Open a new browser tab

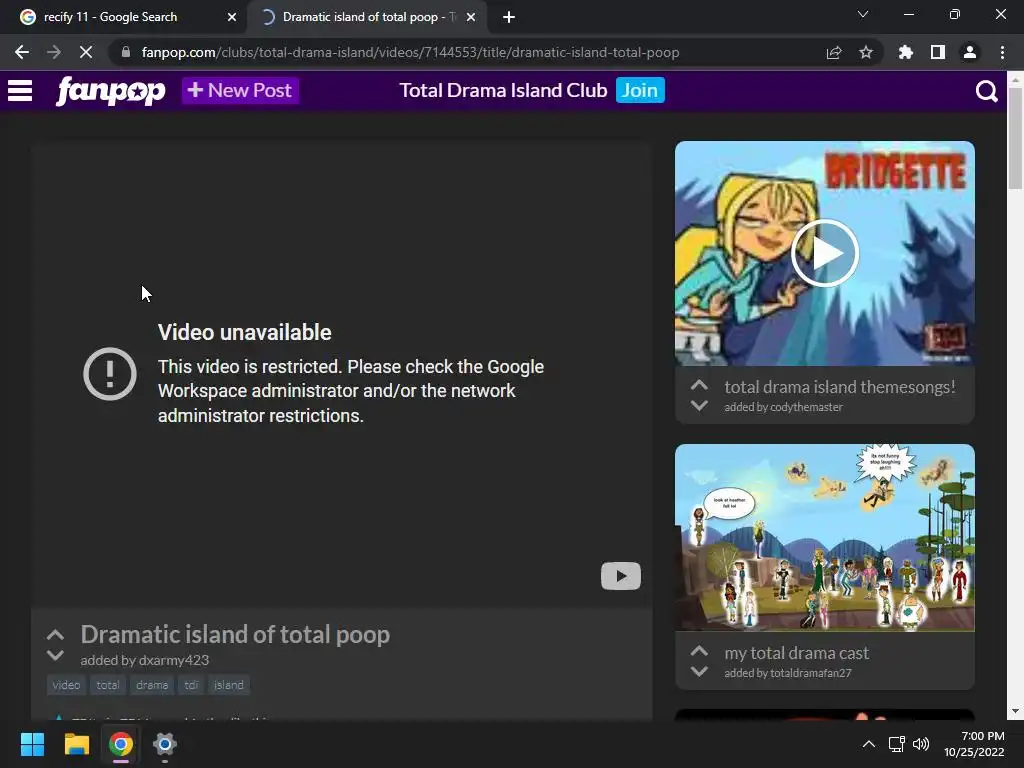509,17
